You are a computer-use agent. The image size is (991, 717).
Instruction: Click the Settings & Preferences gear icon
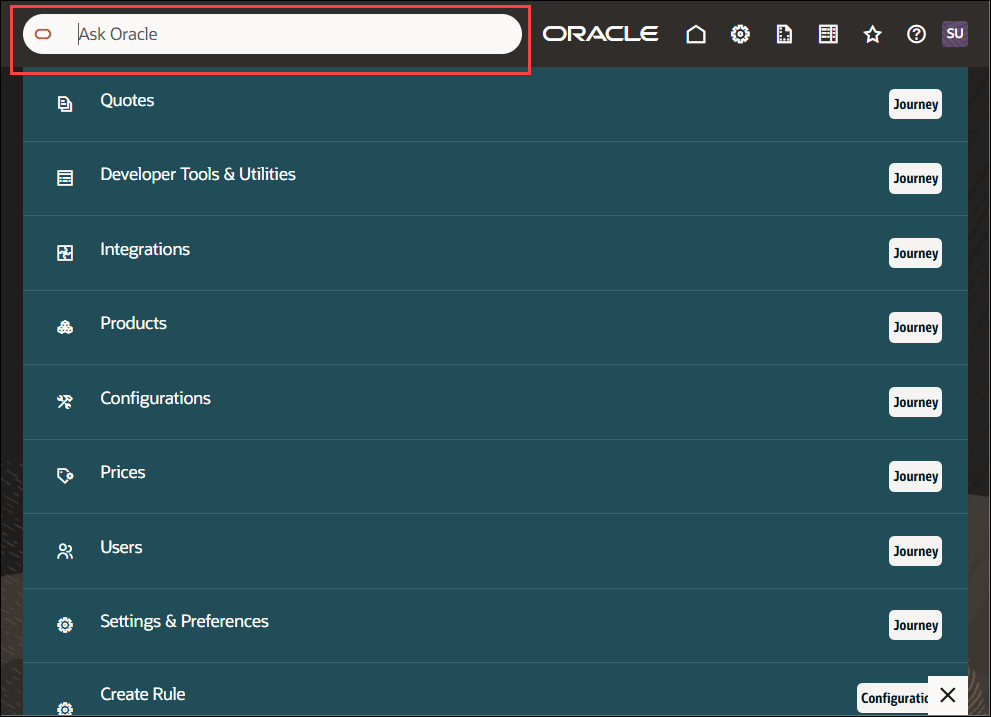pos(65,624)
